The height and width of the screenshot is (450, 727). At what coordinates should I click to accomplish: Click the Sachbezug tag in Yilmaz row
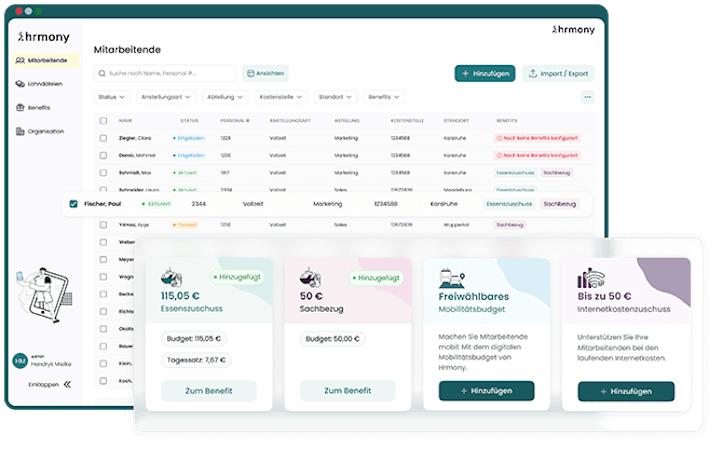point(510,225)
